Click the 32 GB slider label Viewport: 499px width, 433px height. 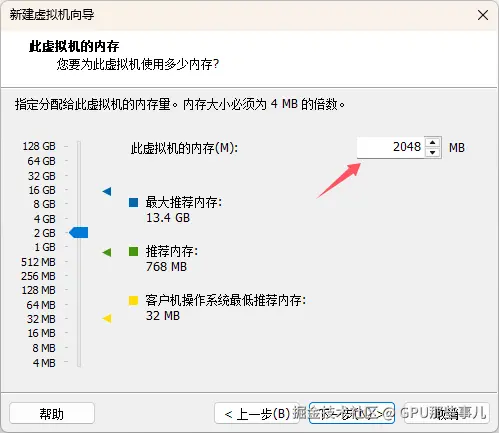(x=42, y=176)
